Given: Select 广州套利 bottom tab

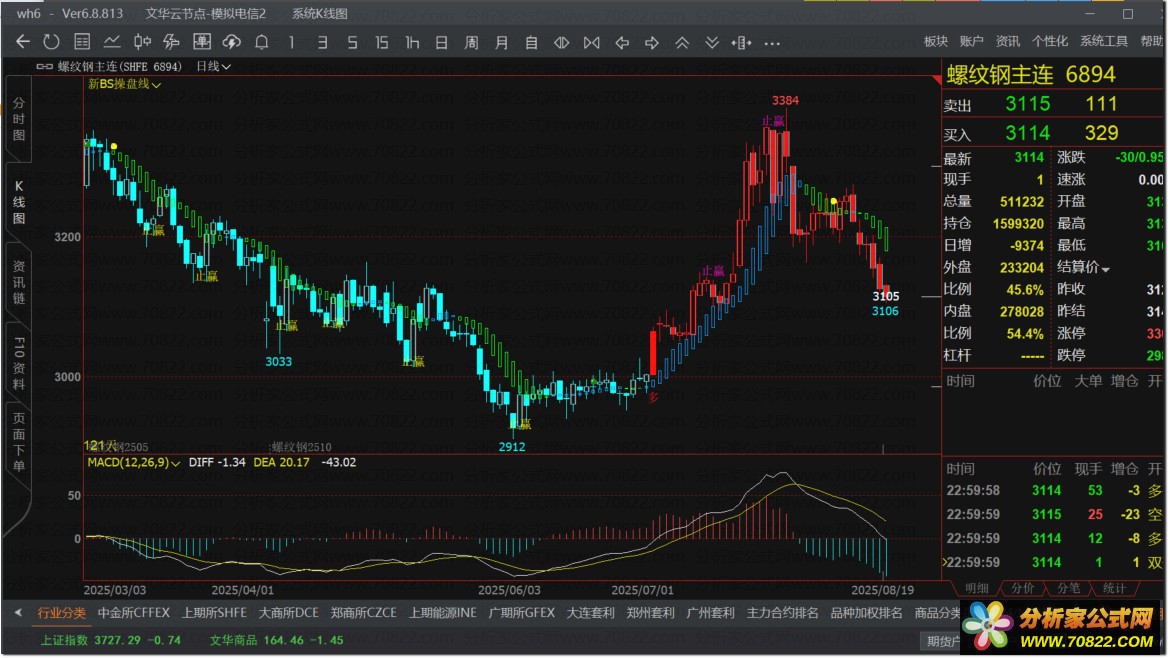Looking at the screenshot, I should (710, 612).
